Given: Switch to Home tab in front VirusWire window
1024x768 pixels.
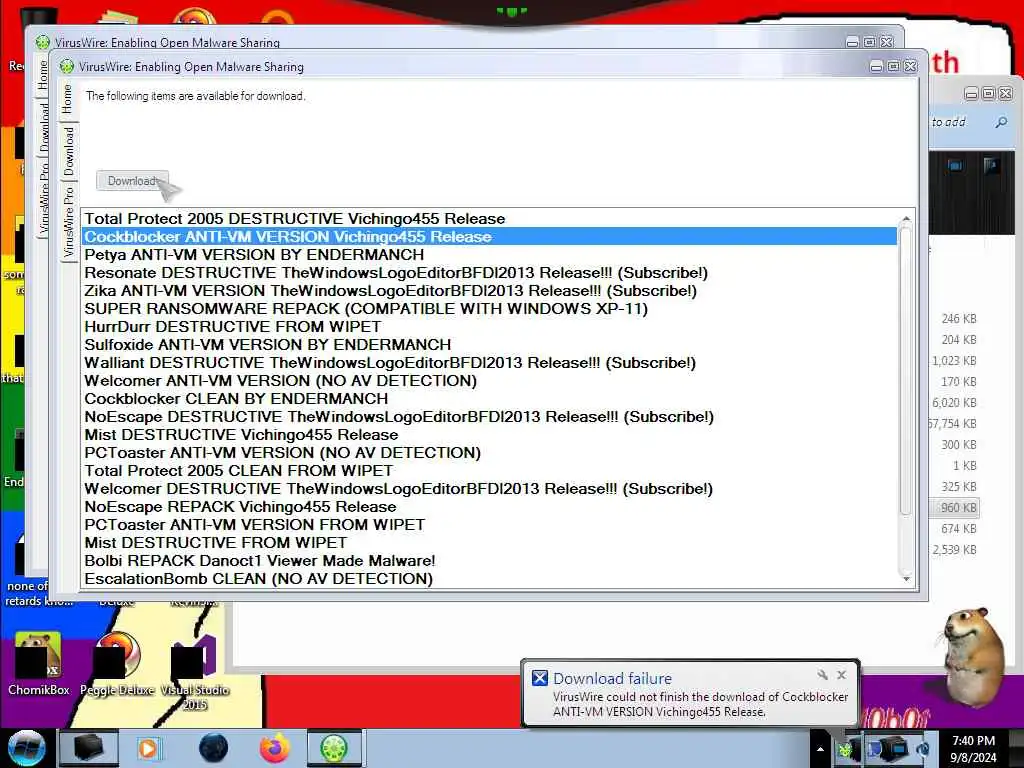Looking at the screenshot, I should point(67,99).
